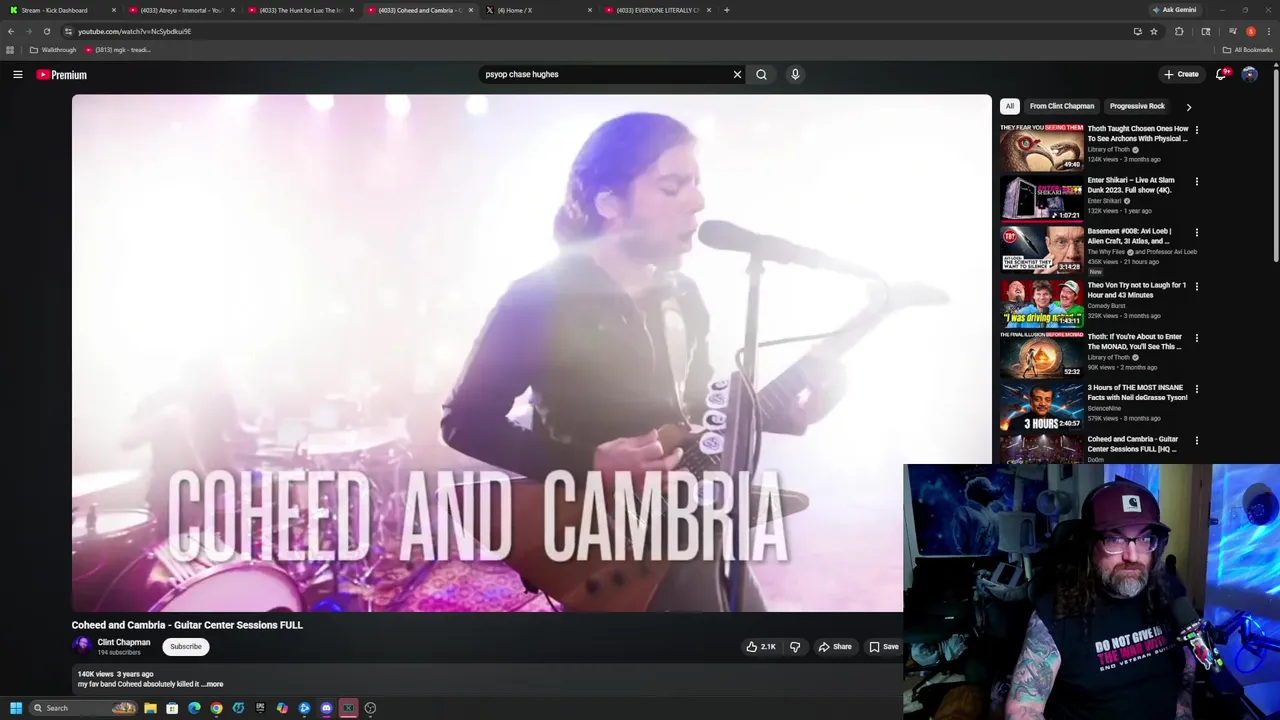Open the YouTube guide hamburger menu
The width and height of the screenshot is (1280, 720).
17,75
